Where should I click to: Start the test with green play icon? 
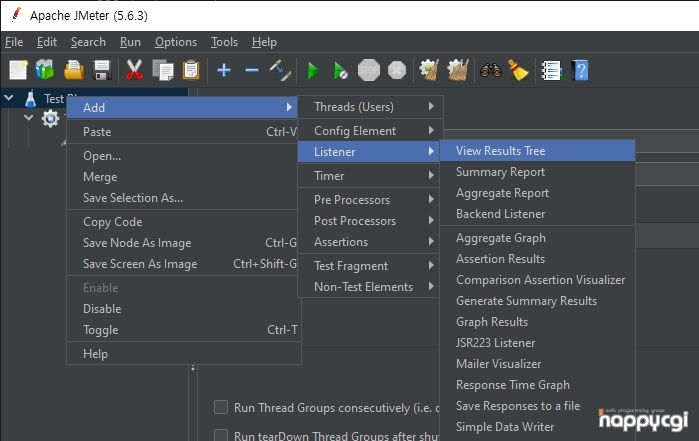point(313,70)
